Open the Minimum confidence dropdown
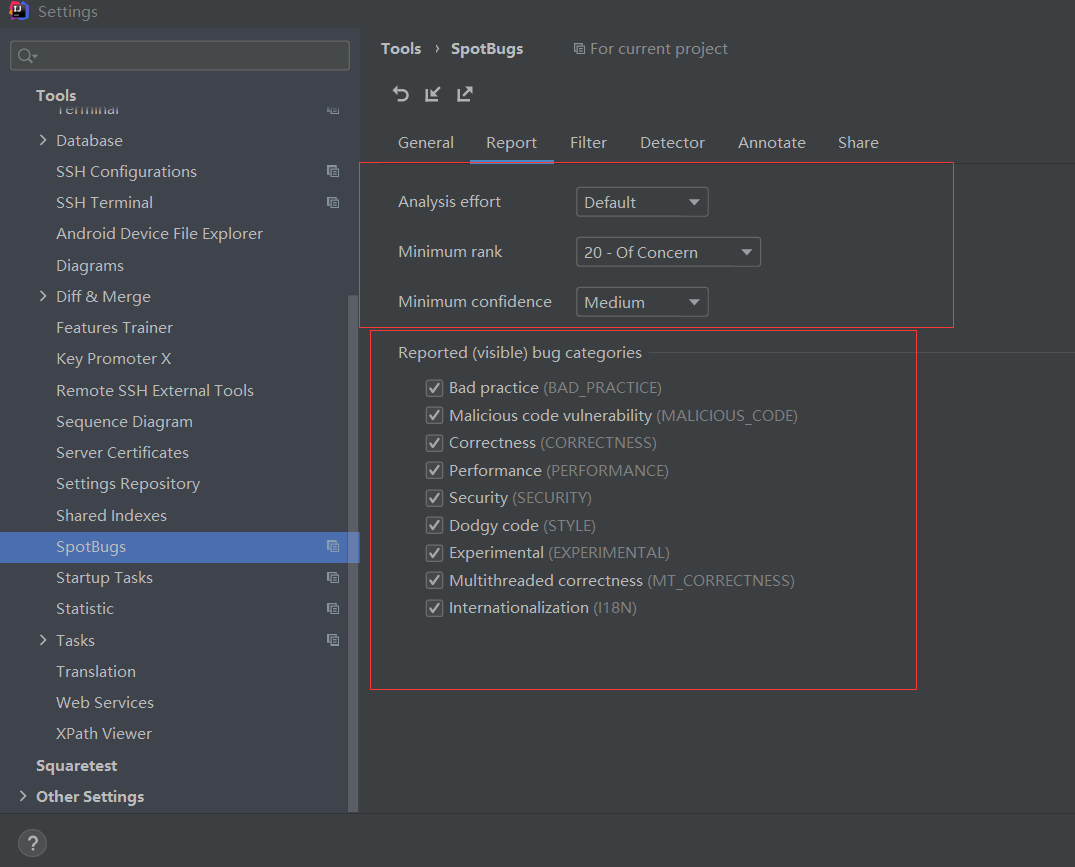 tap(642, 302)
